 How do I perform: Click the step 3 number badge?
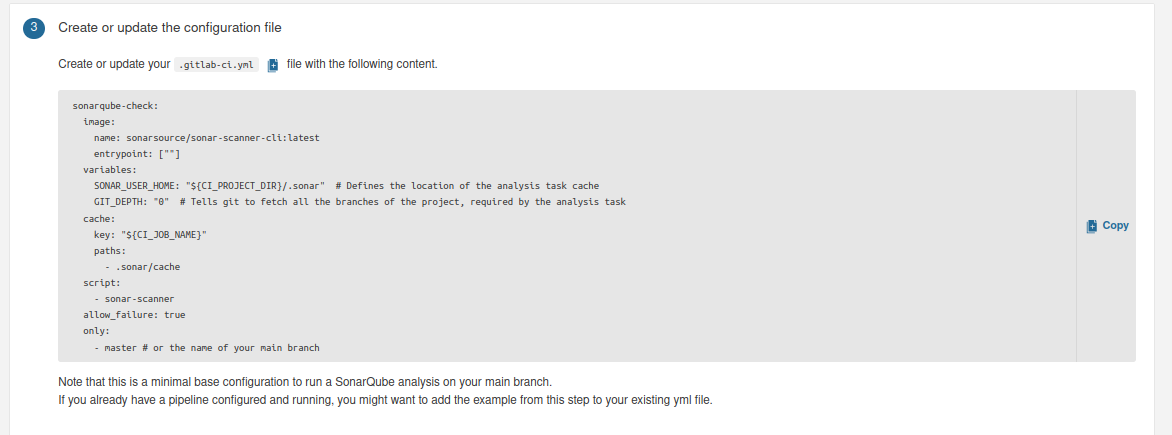34,28
